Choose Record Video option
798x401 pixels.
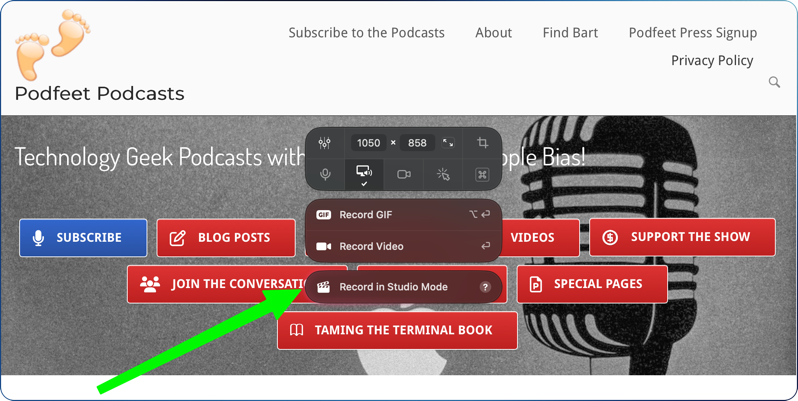point(404,246)
